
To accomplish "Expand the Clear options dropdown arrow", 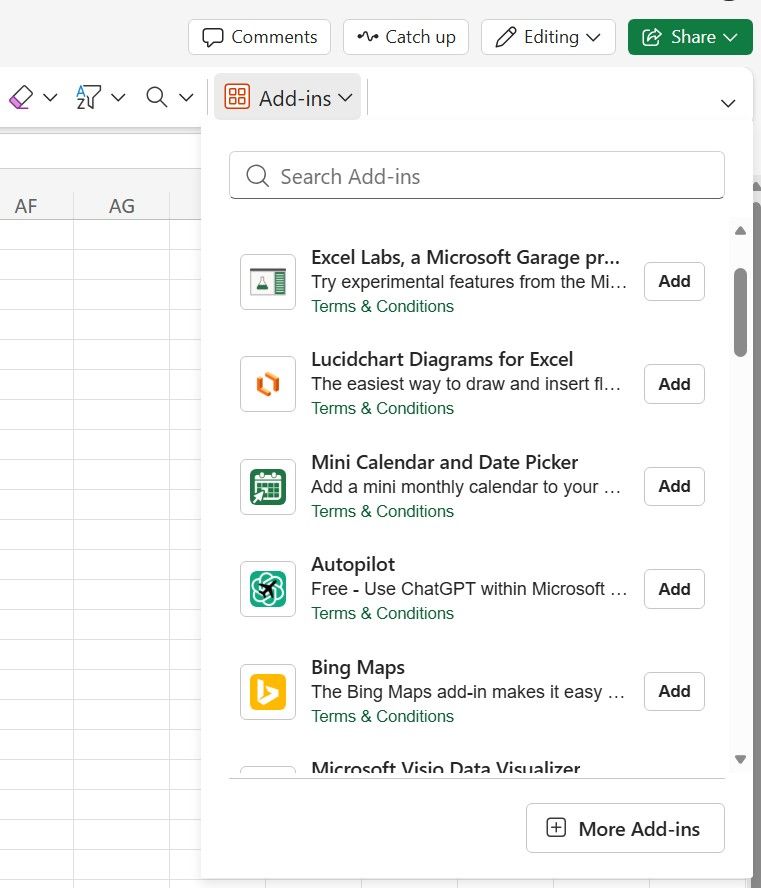I will coord(50,97).
